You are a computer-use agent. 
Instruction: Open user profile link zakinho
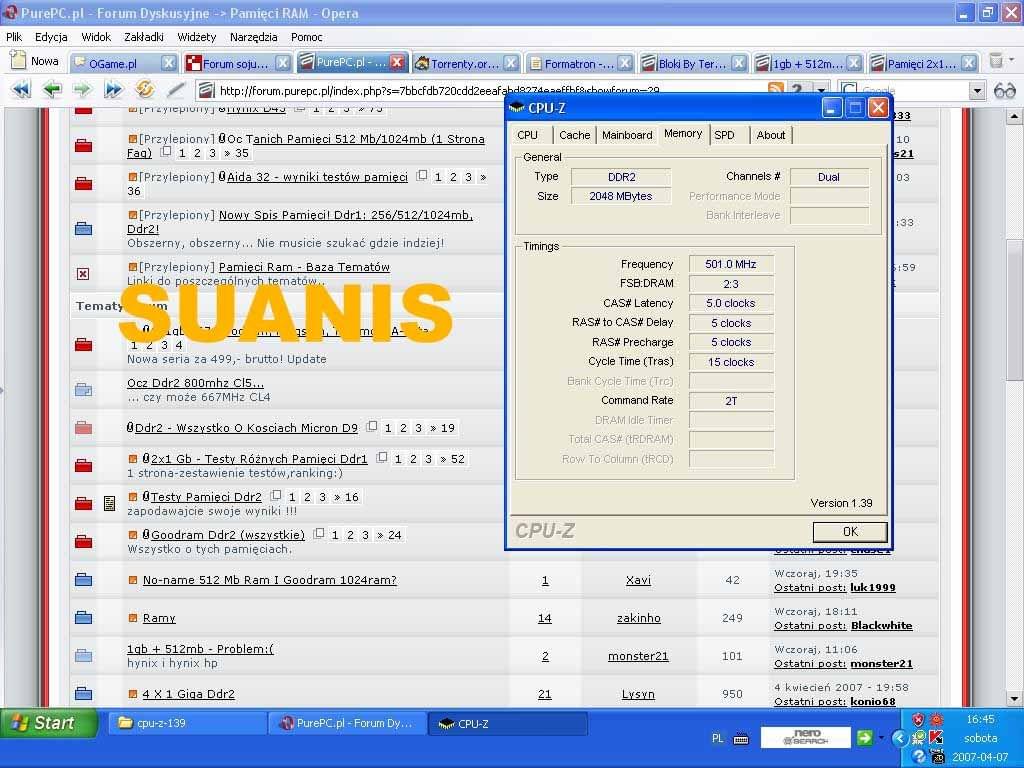[639, 618]
